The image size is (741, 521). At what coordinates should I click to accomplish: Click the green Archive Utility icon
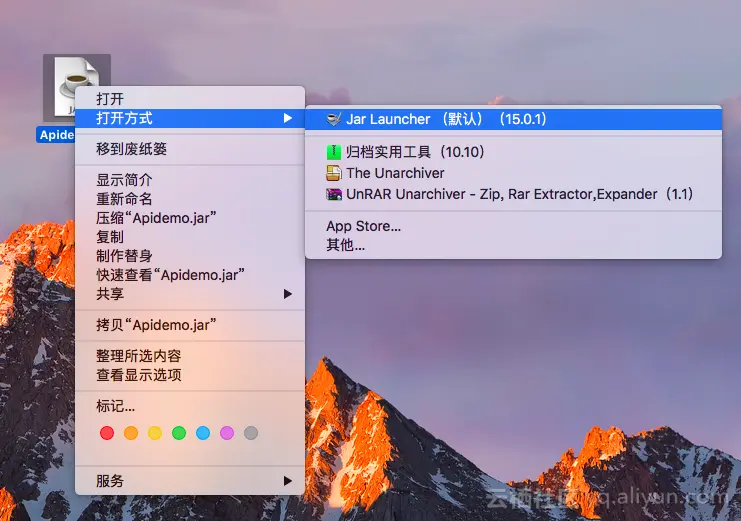pos(334,152)
